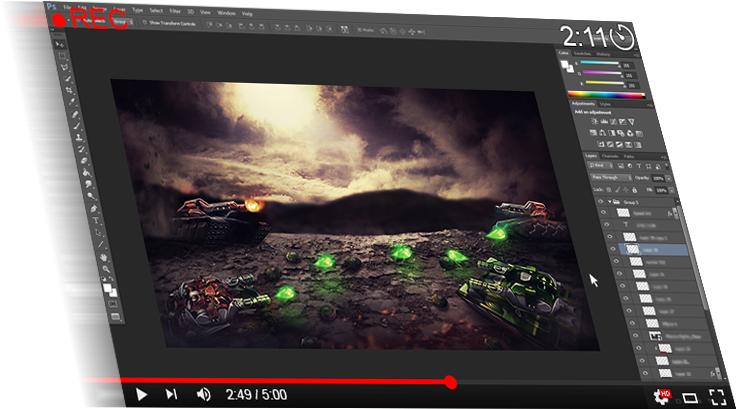Select the Pen tool

94,208
